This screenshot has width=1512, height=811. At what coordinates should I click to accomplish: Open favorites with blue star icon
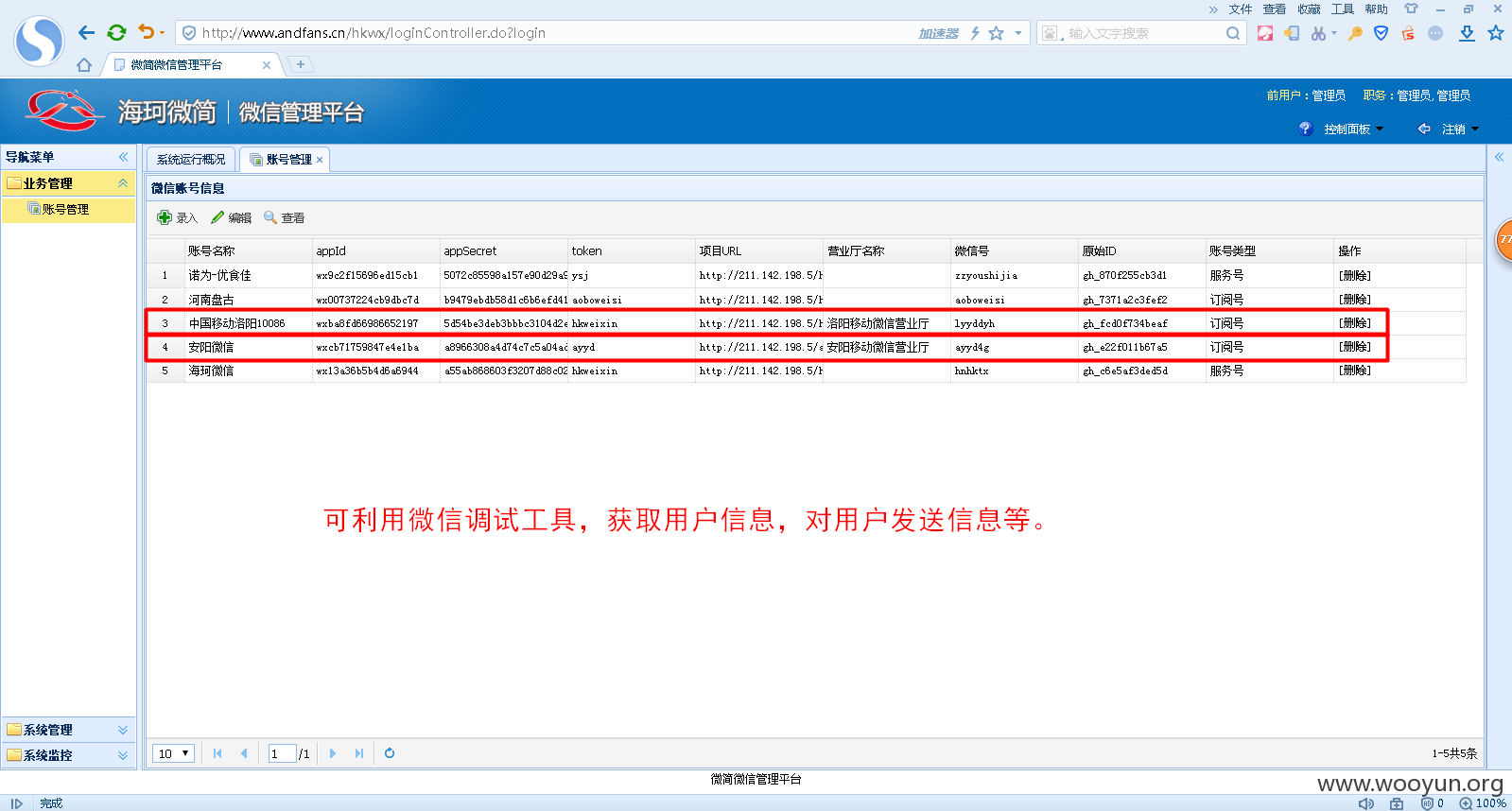pyautogui.click(x=1496, y=33)
